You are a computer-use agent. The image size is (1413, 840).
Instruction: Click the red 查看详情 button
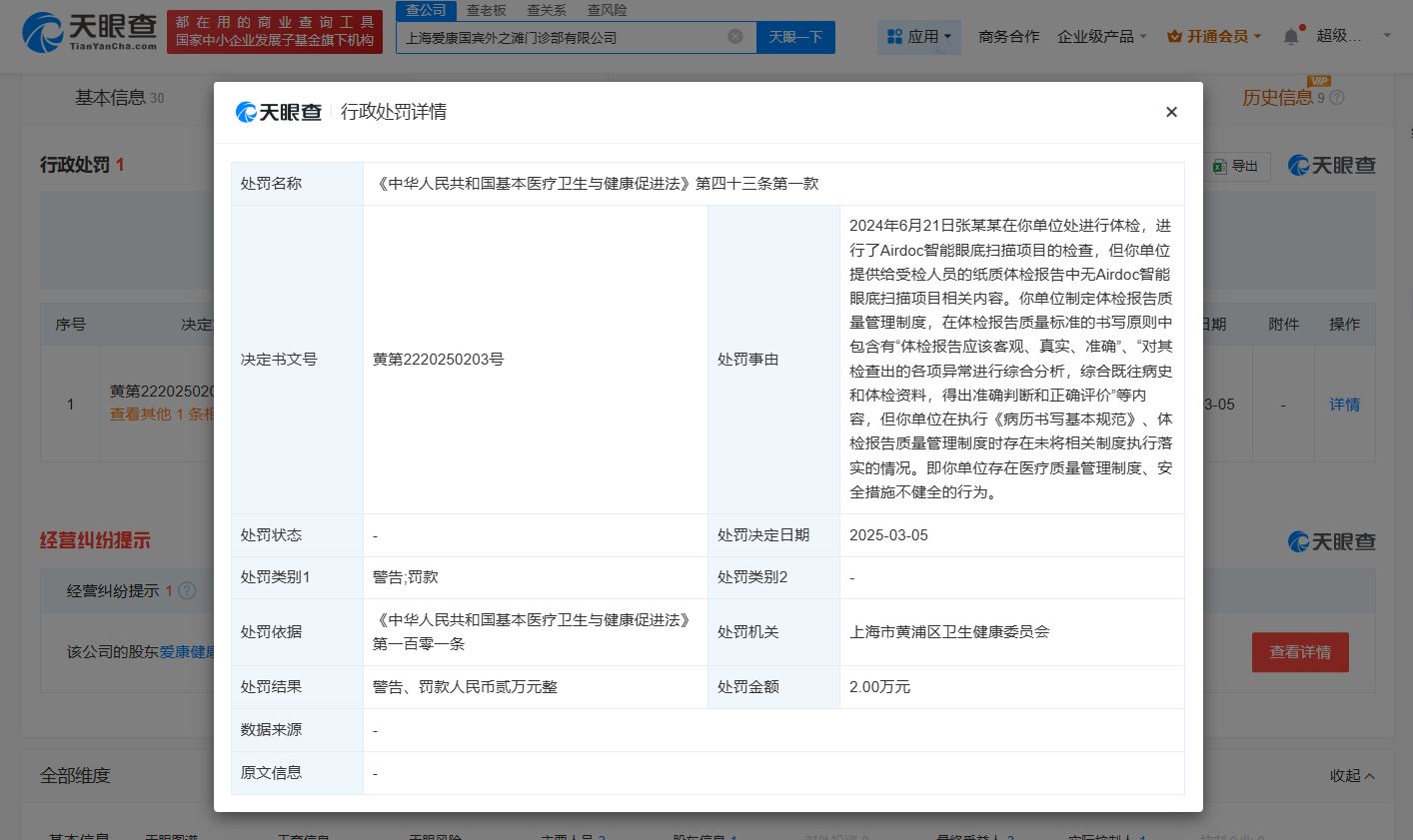pos(1300,652)
